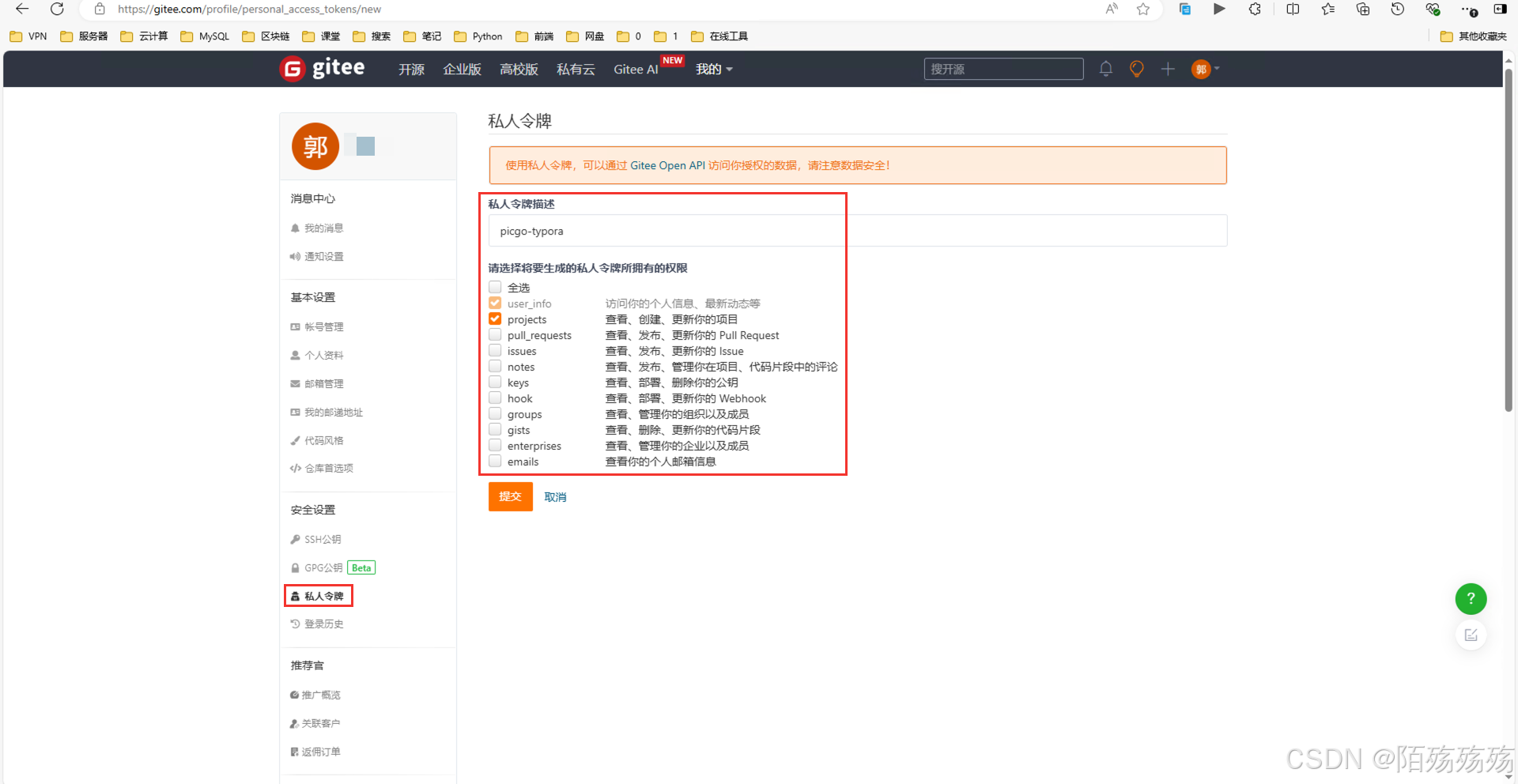Open the 私有云 menu item
Image resolution: width=1518 pixels, height=784 pixels.
(x=576, y=70)
